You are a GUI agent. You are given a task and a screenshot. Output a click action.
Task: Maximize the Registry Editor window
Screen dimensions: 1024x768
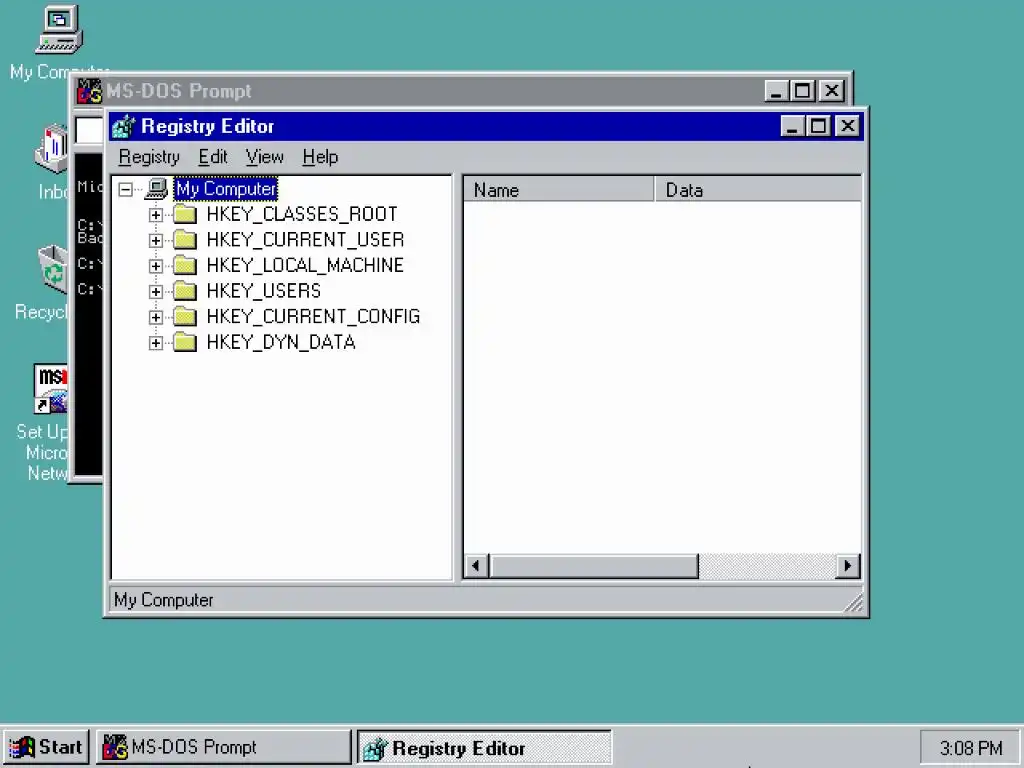[x=818, y=125]
